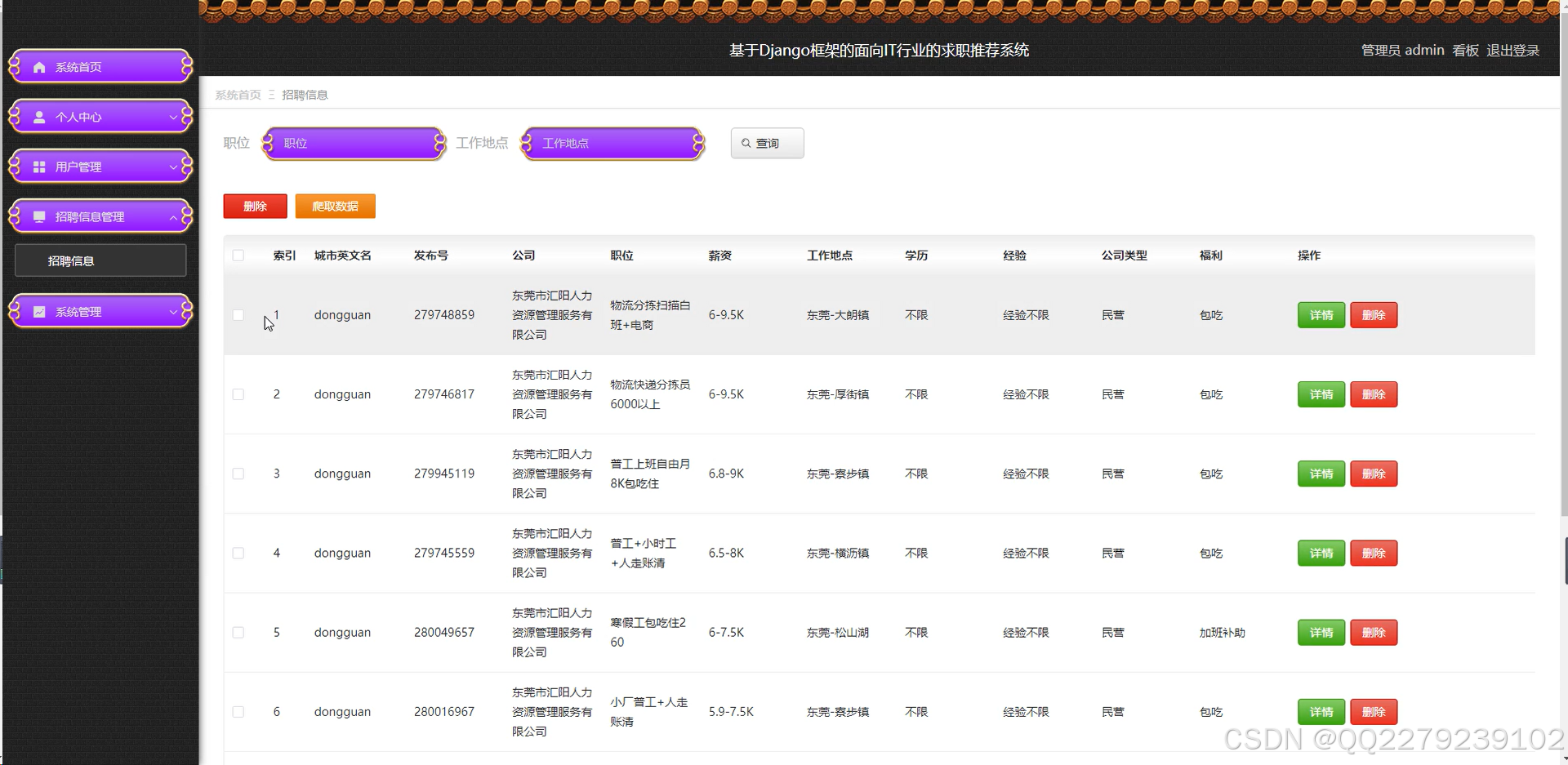Click the magnifier icon in 查询 button

(x=746, y=143)
